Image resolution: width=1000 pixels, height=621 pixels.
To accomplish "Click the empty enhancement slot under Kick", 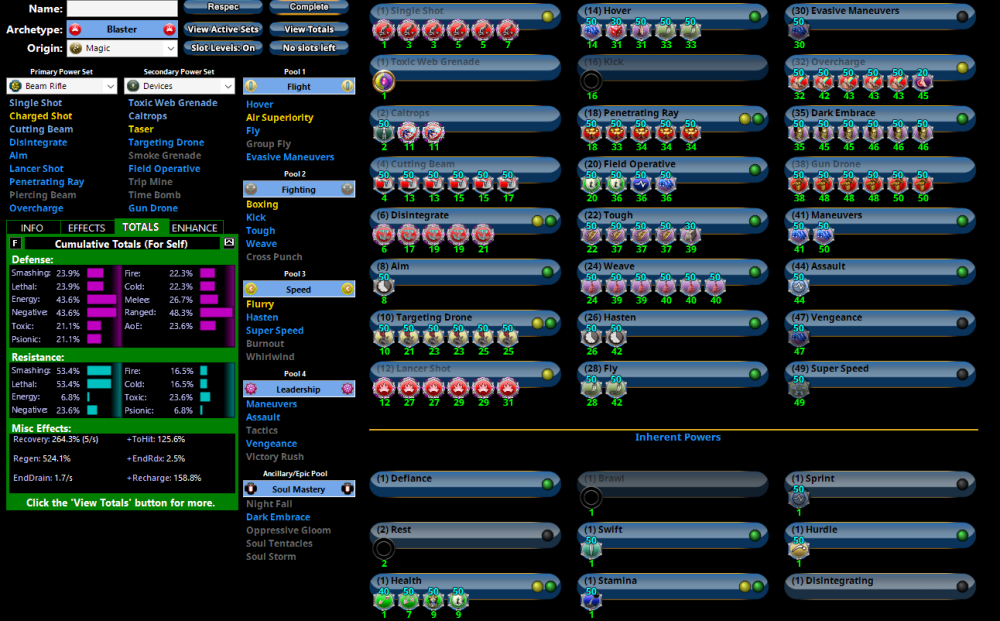I will pyautogui.click(x=591, y=81).
